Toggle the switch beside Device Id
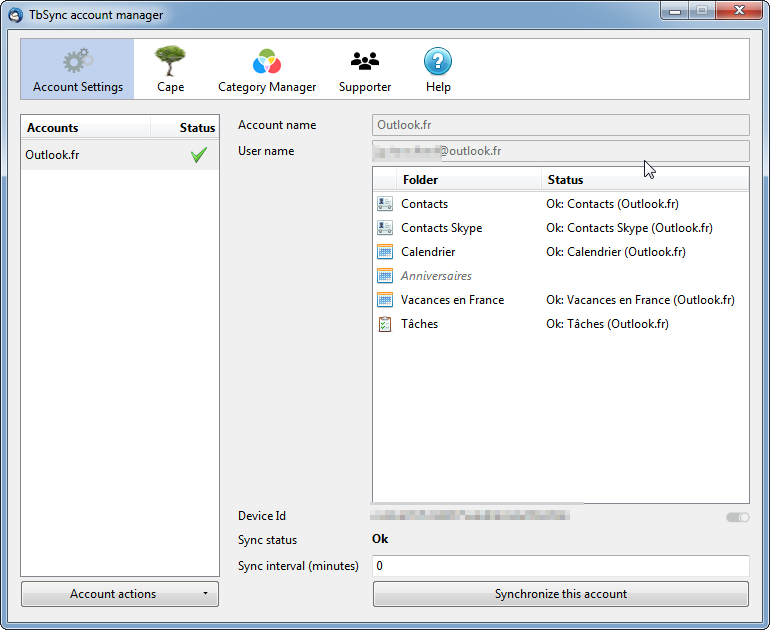 coord(737,517)
